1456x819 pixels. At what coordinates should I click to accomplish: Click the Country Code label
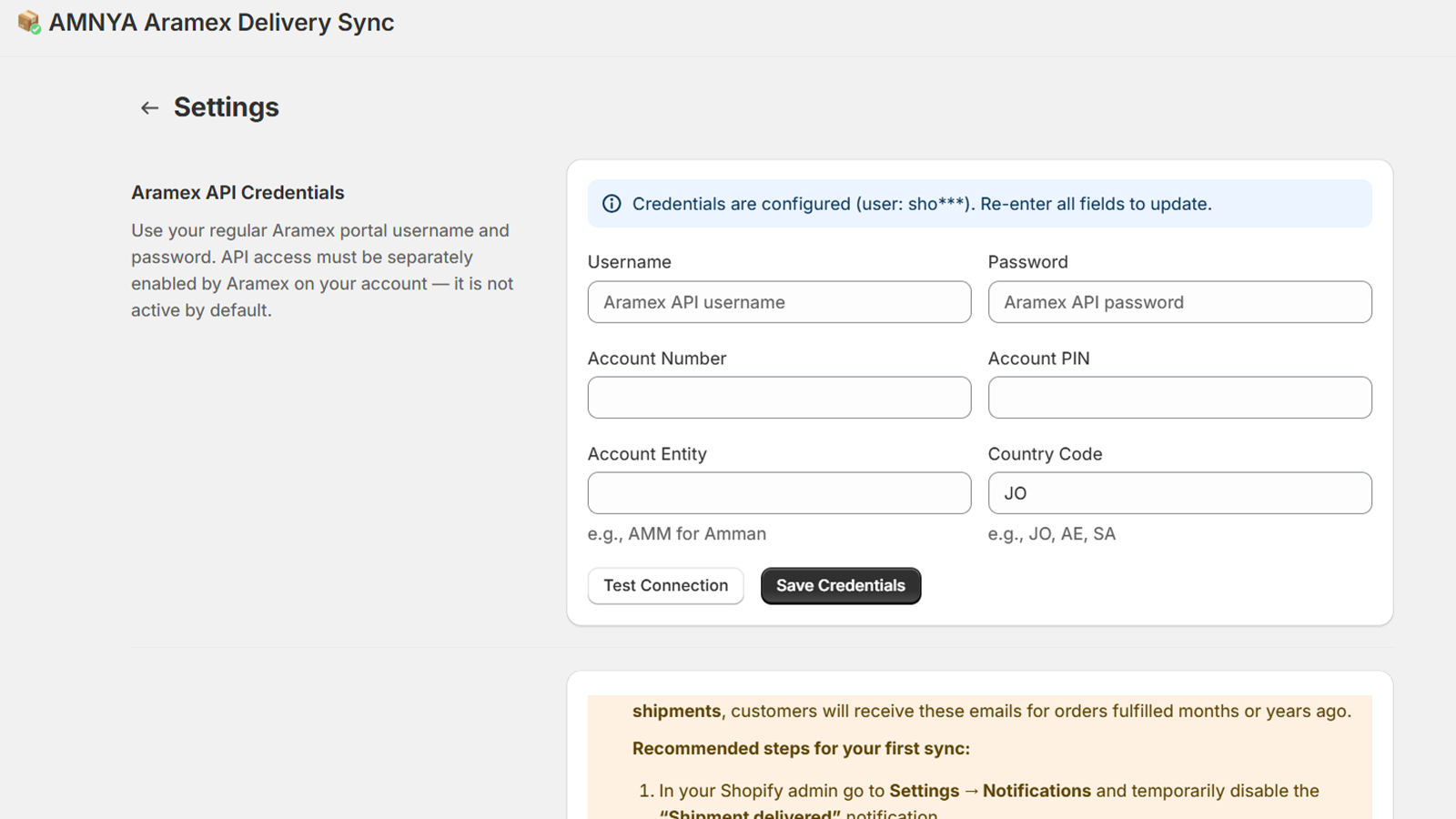click(1046, 454)
